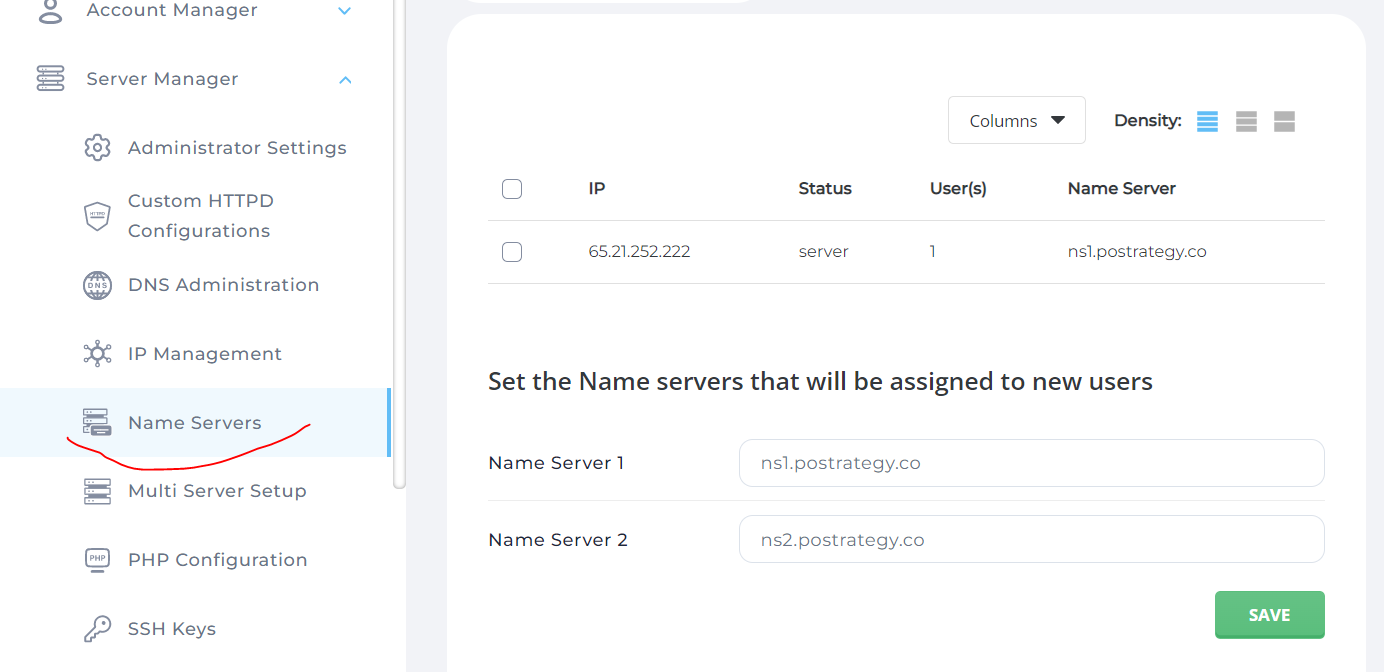Select the Name Servers stack icon

point(97,422)
